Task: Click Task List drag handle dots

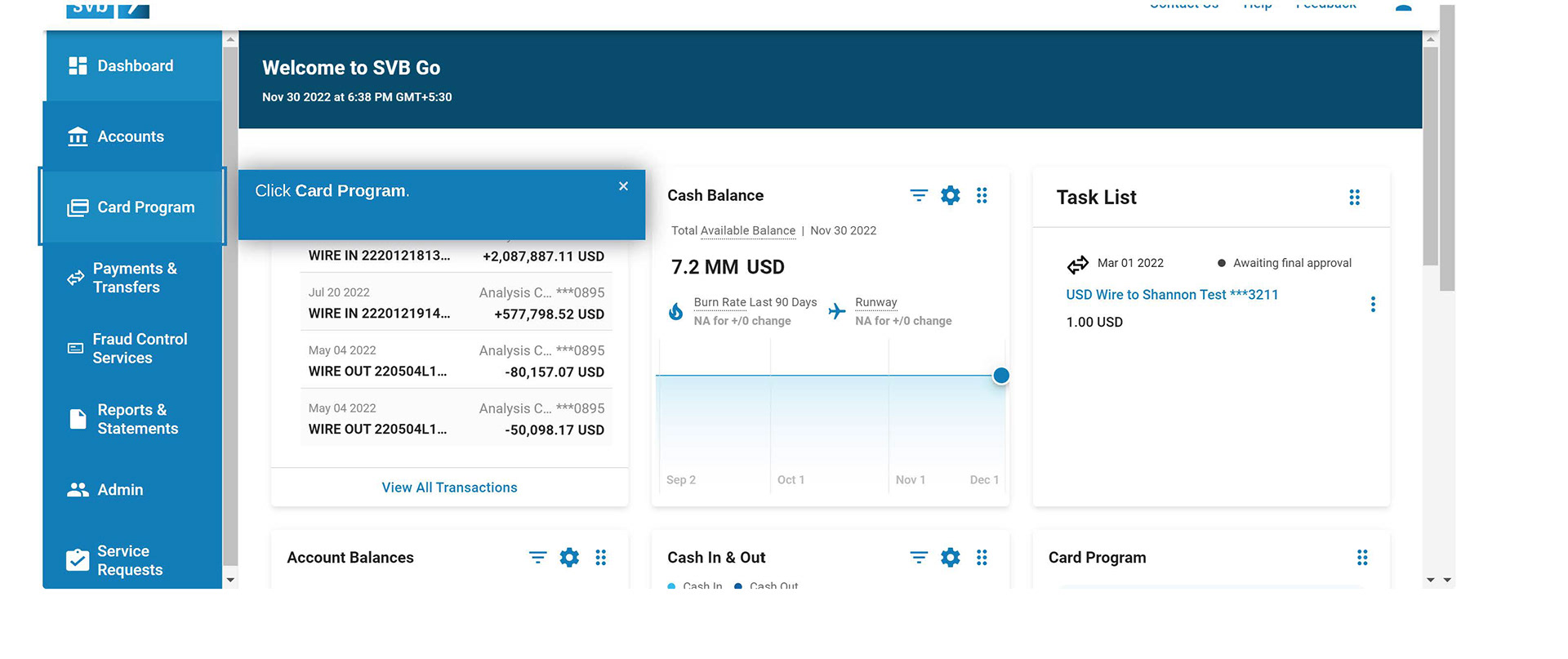Action: (x=1354, y=197)
